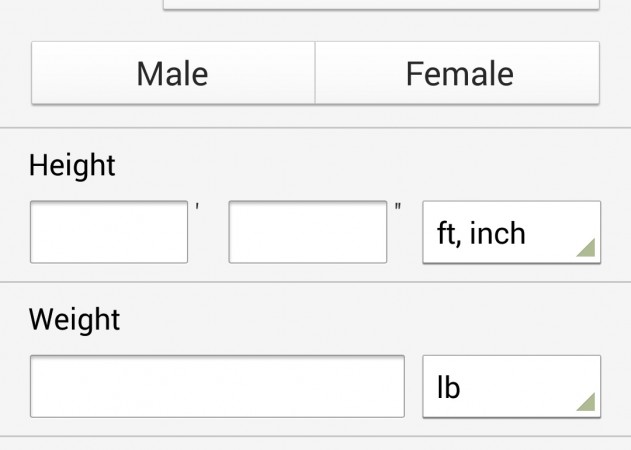631x450 pixels.
Task: Click the feet mark after the first height box
Action: coord(197,208)
